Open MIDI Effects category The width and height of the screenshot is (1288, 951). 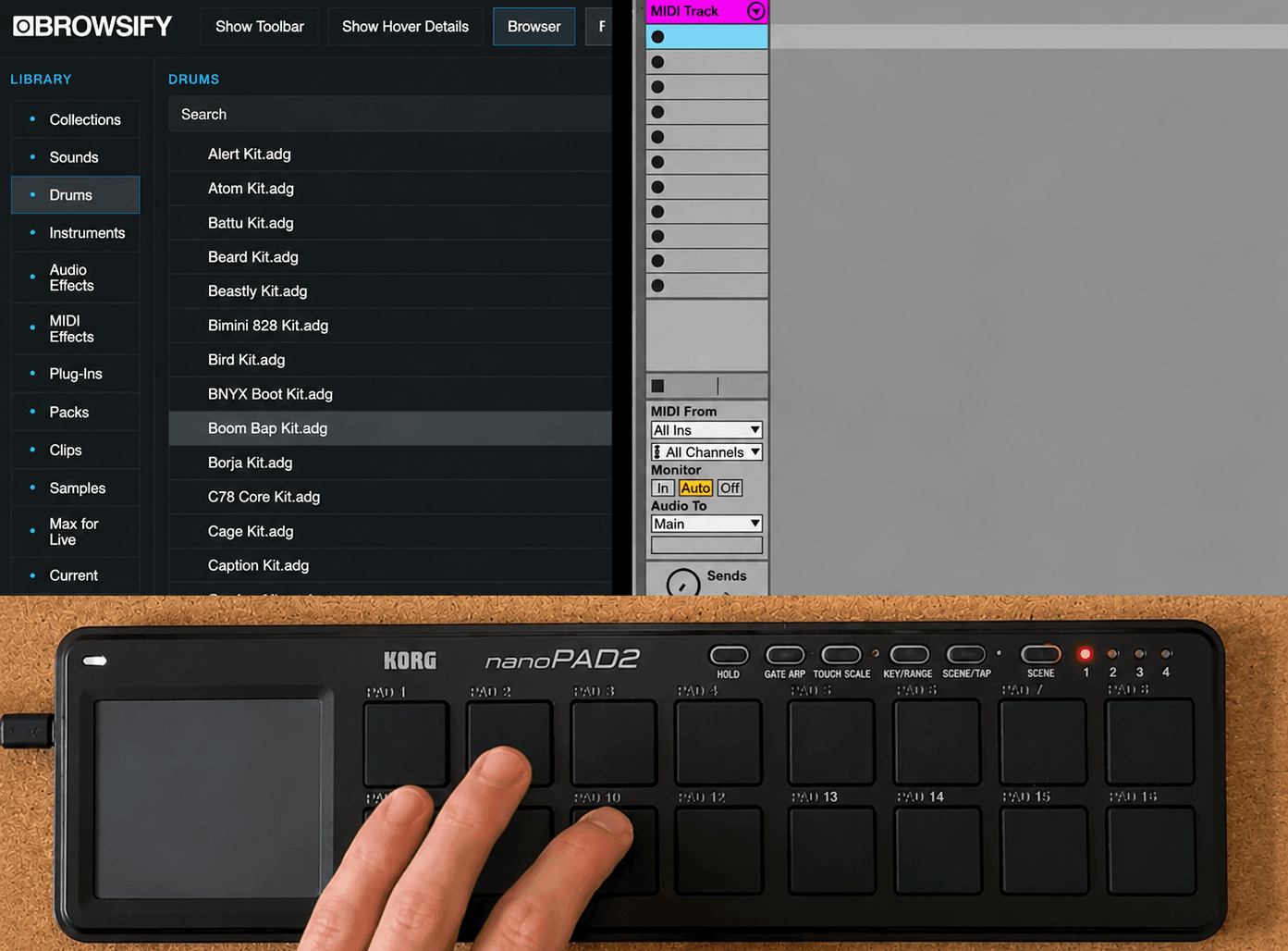tap(76, 328)
